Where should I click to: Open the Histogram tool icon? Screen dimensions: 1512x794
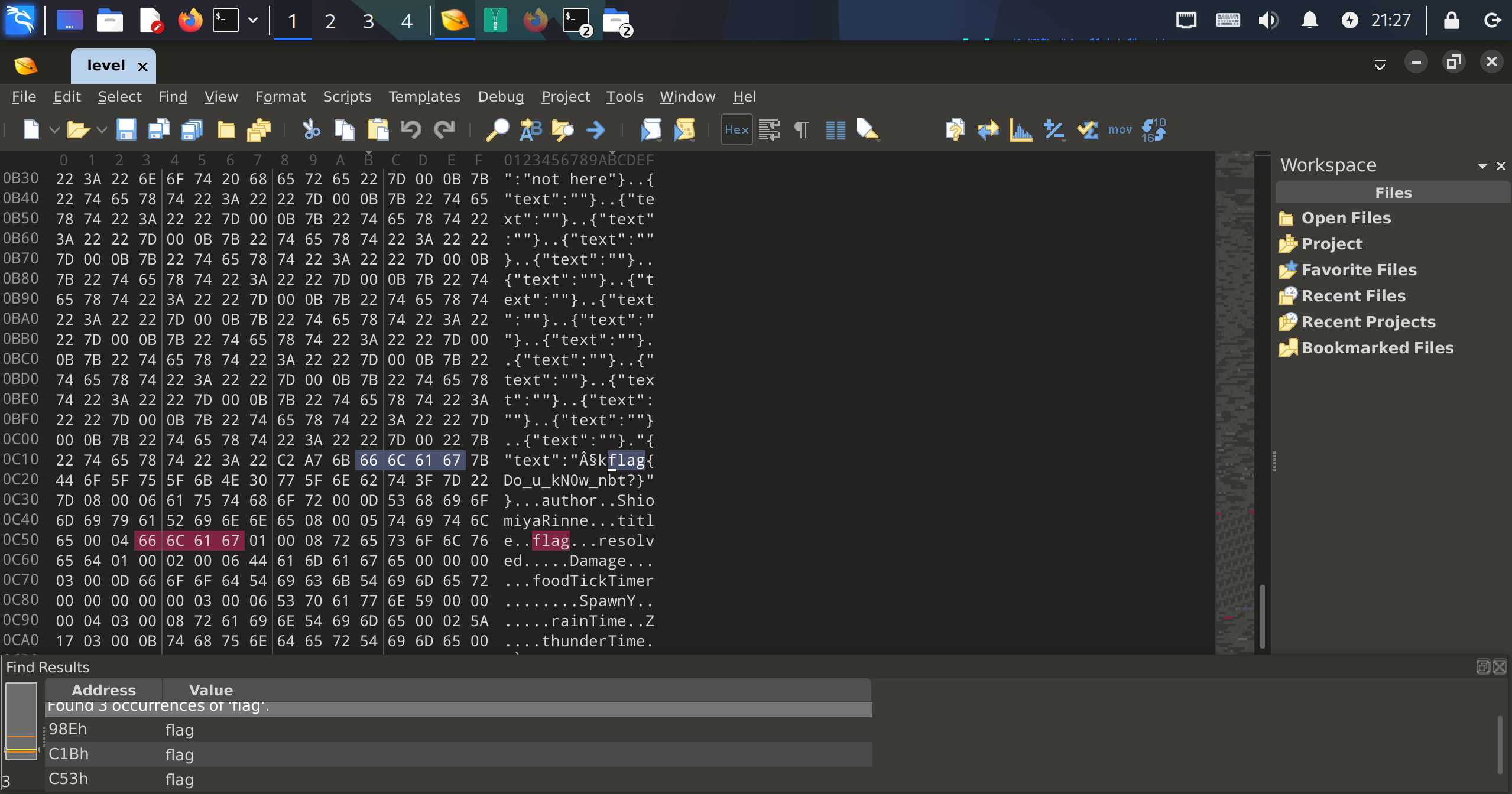pos(1020,129)
